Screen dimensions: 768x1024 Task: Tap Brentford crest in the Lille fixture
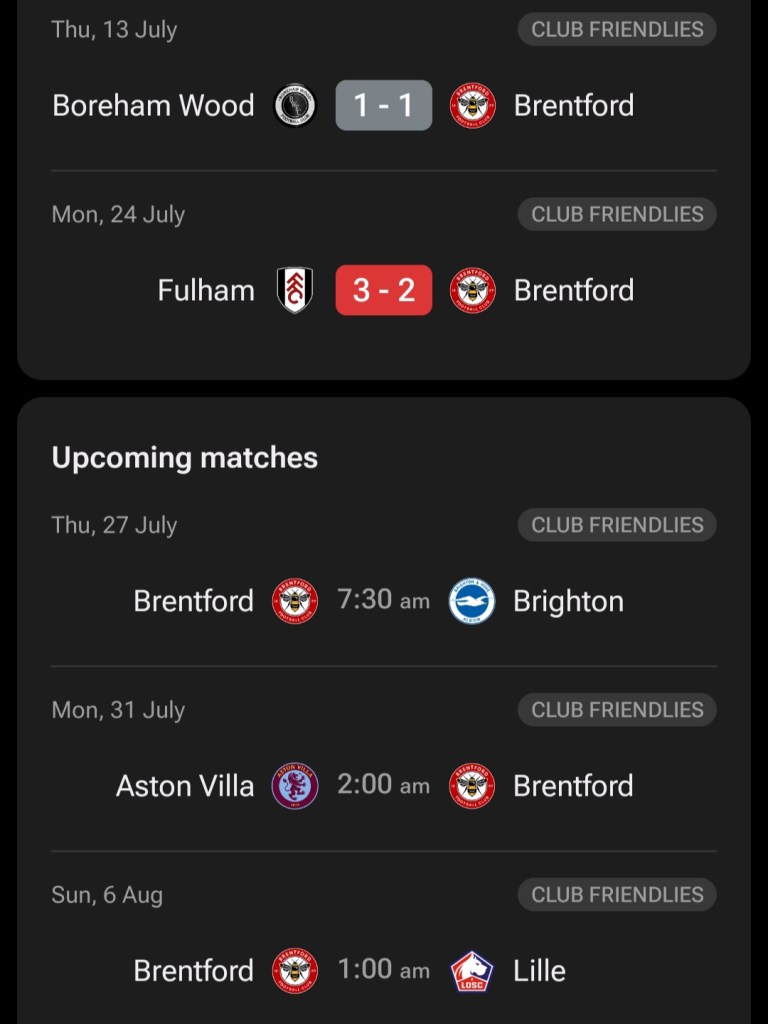[x=295, y=971]
